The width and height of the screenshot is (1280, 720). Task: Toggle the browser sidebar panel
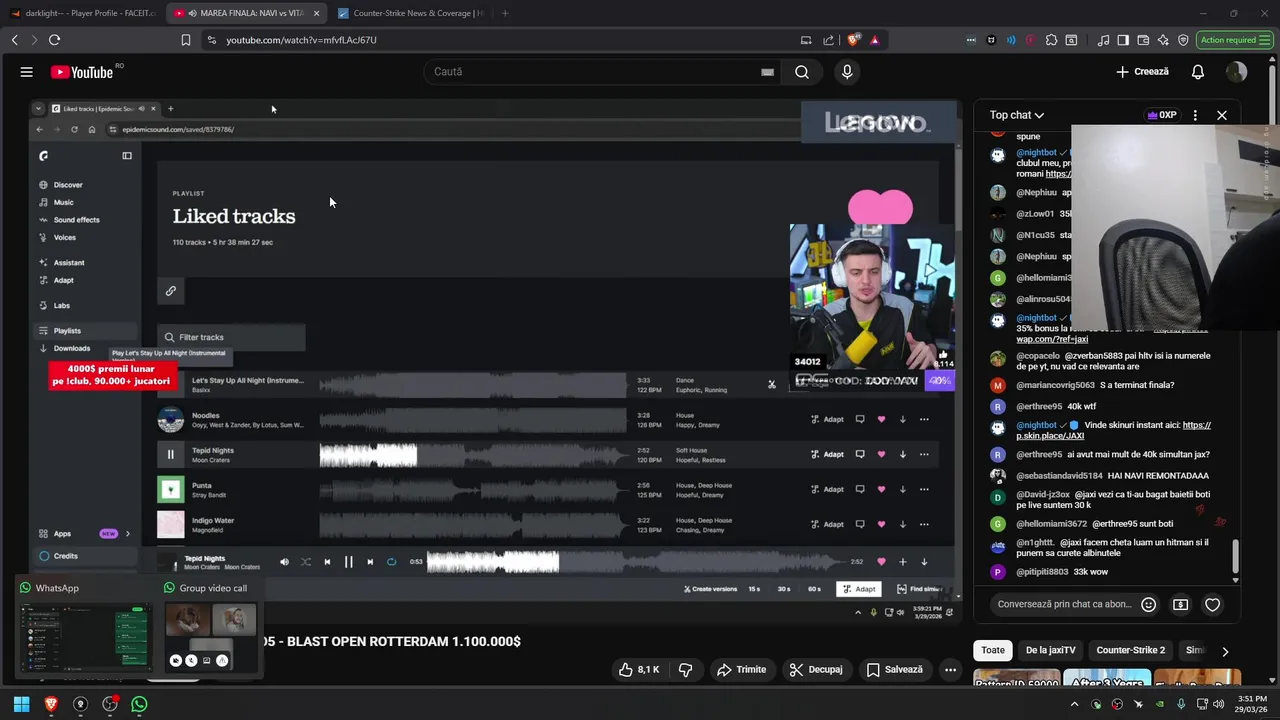(1123, 40)
